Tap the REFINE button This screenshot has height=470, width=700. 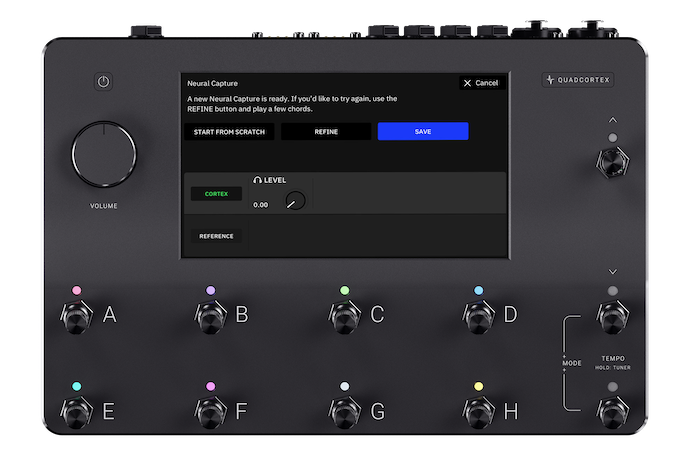326,132
